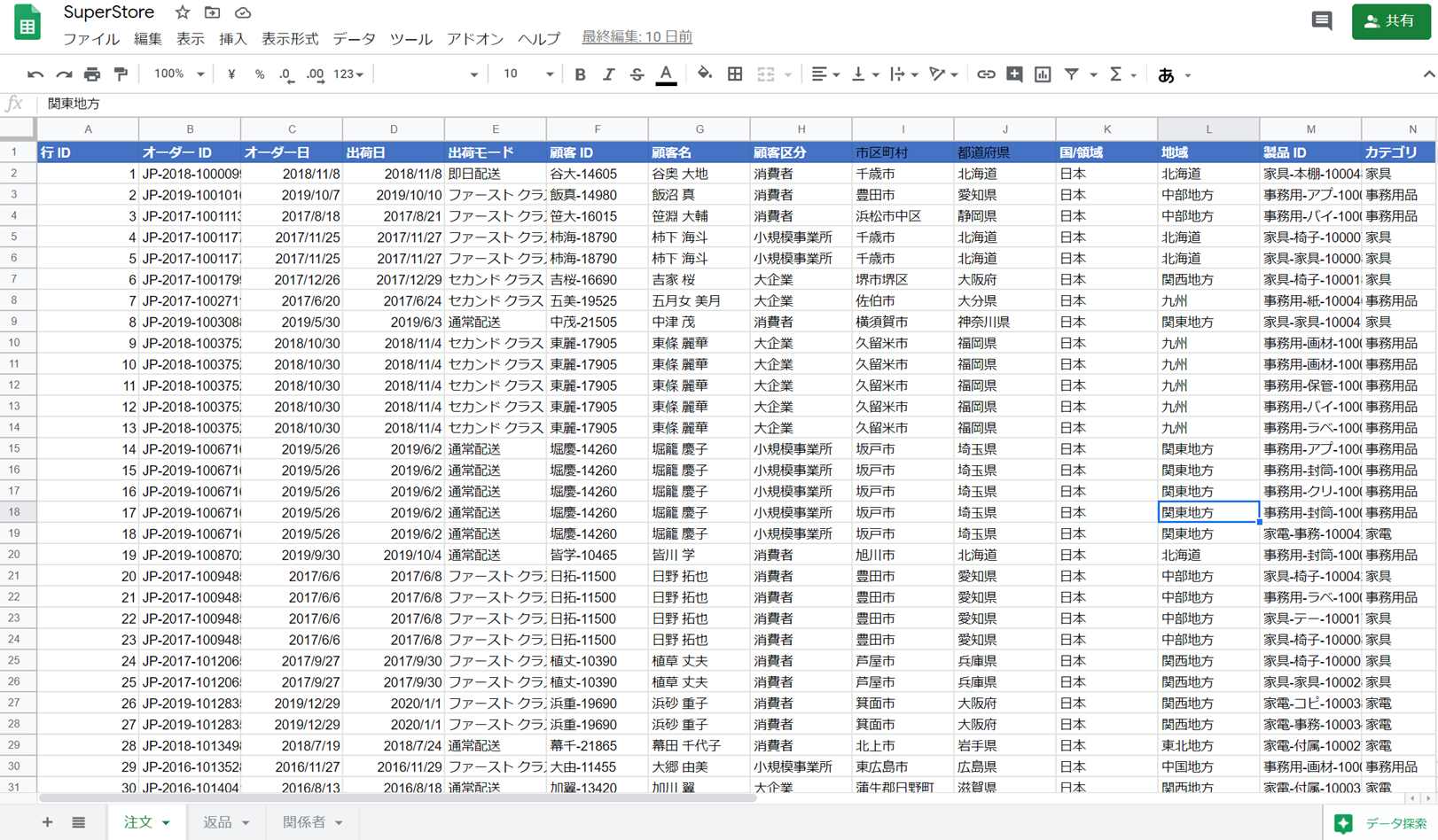Open the borders menu icon
This screenshot has width=1438, height=840.
(x=735, y=74)
